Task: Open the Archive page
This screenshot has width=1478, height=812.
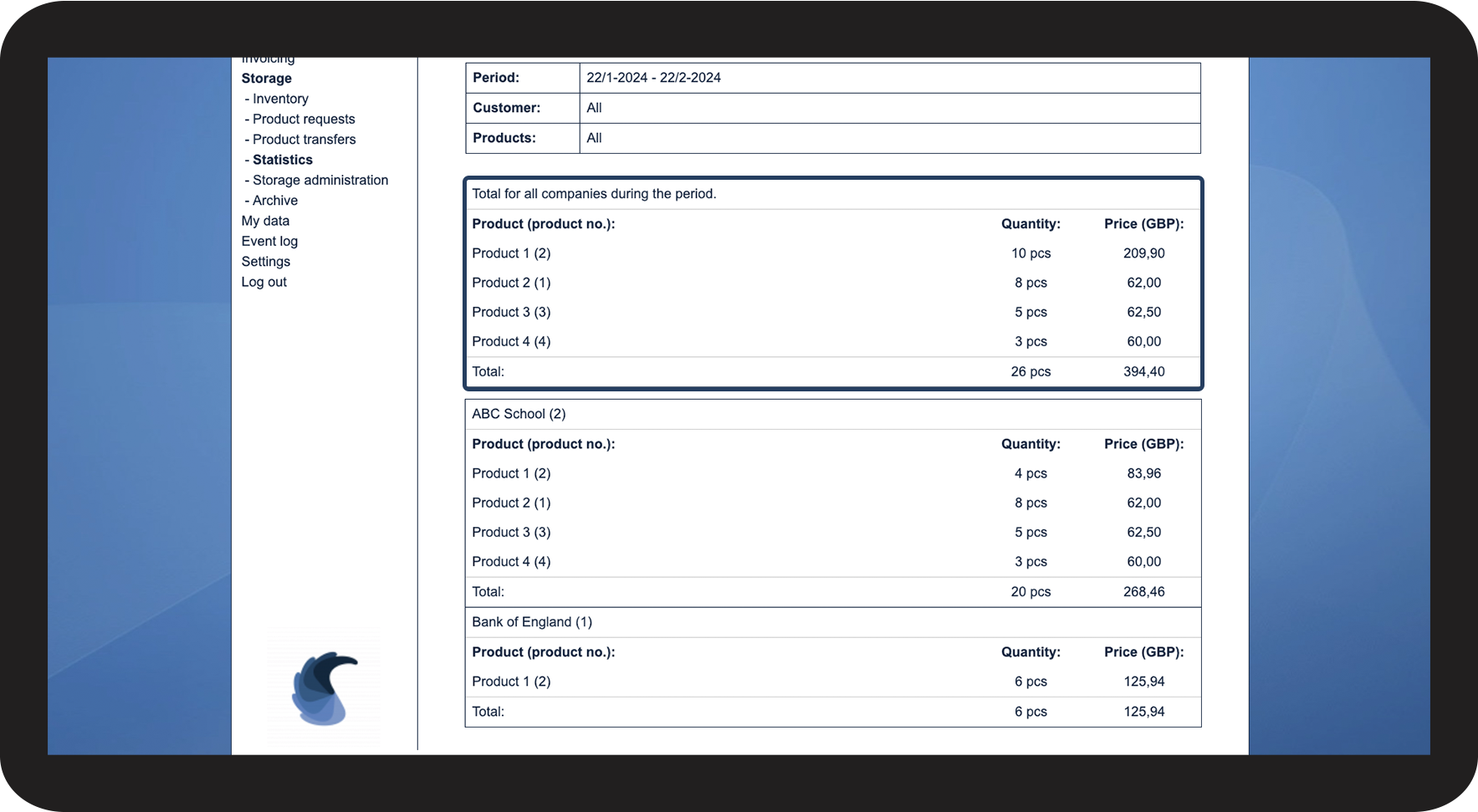Action: [x=275, y=201]
